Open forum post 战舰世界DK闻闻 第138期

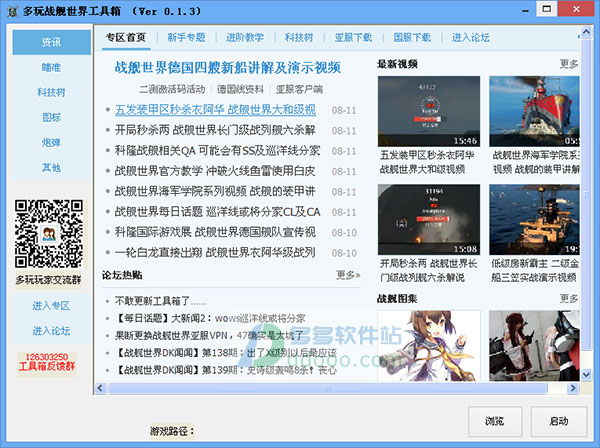coord(226,353)
